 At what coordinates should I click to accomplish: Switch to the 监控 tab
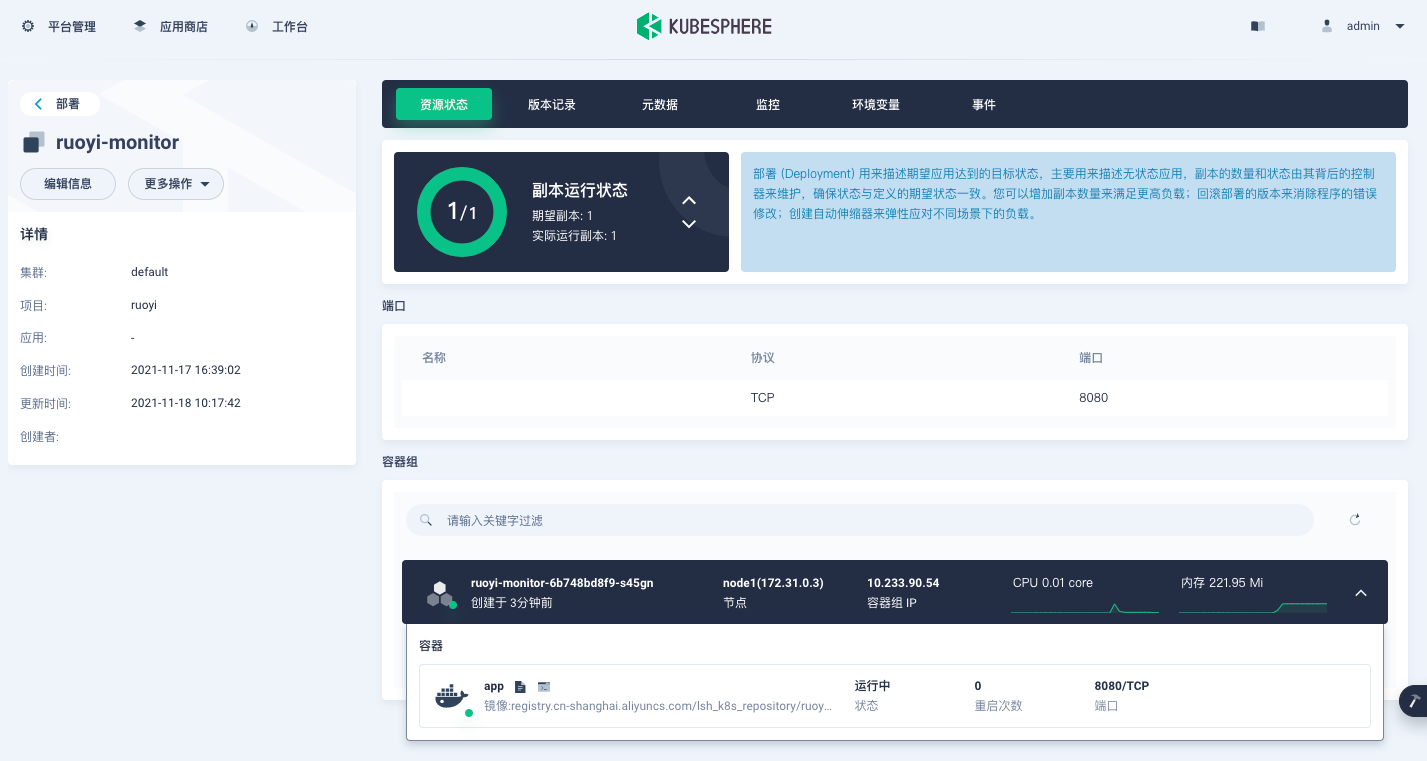tap(768, 104)
